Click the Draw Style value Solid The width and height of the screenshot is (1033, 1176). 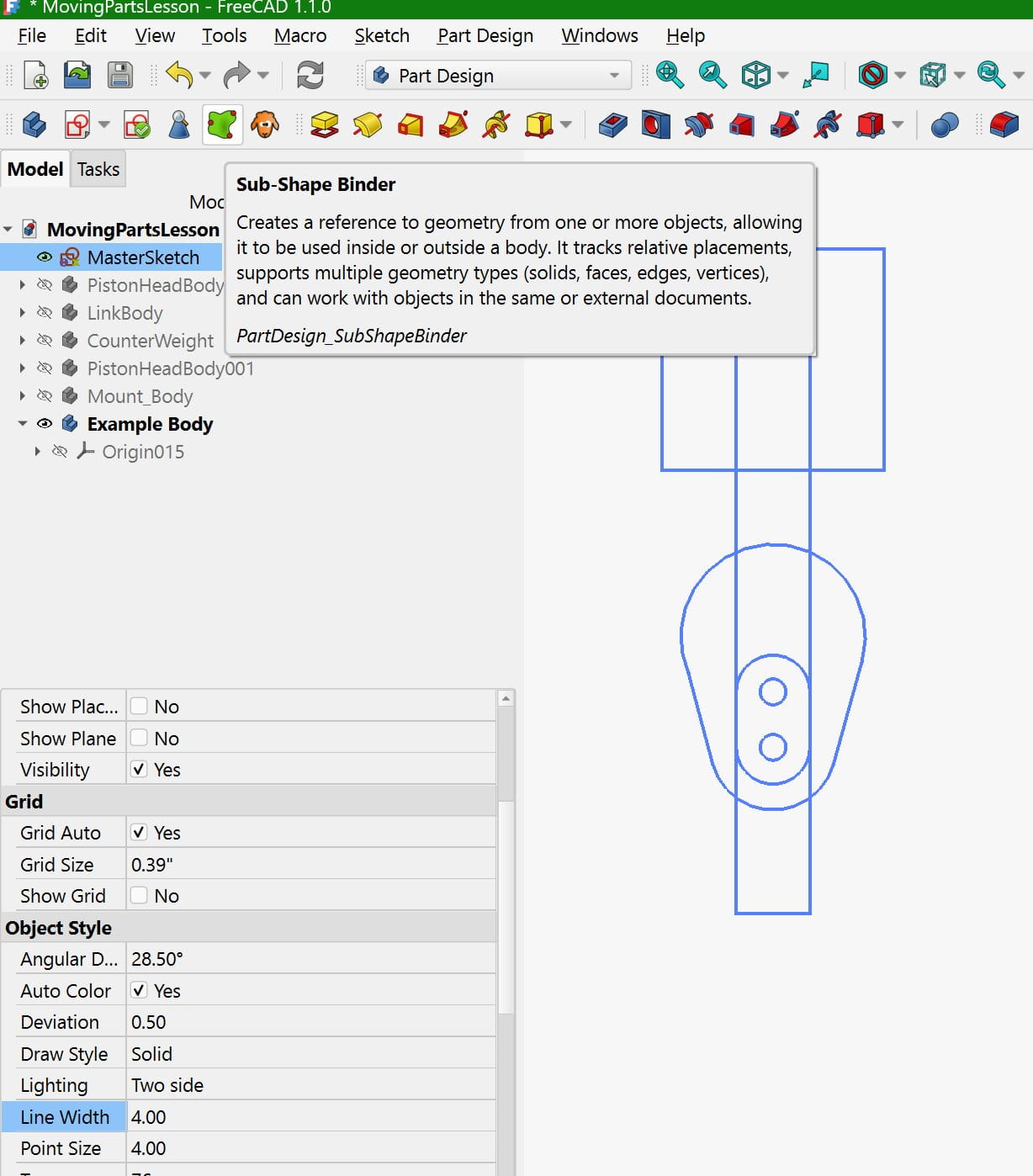[x=310, y=1053]
